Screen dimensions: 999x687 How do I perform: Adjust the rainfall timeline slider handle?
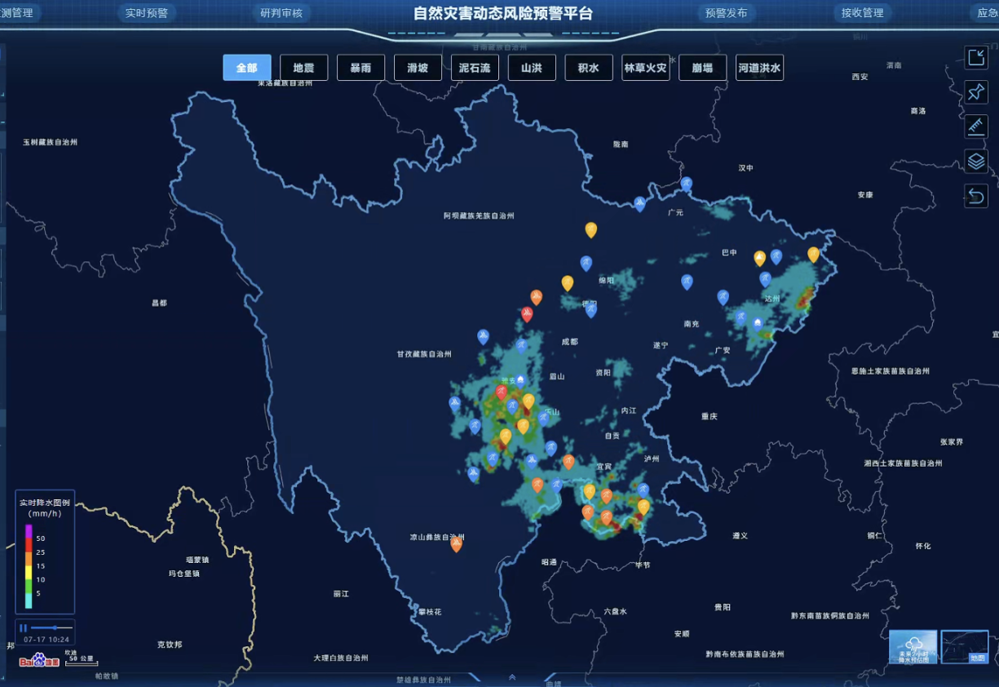pos(55,628)
